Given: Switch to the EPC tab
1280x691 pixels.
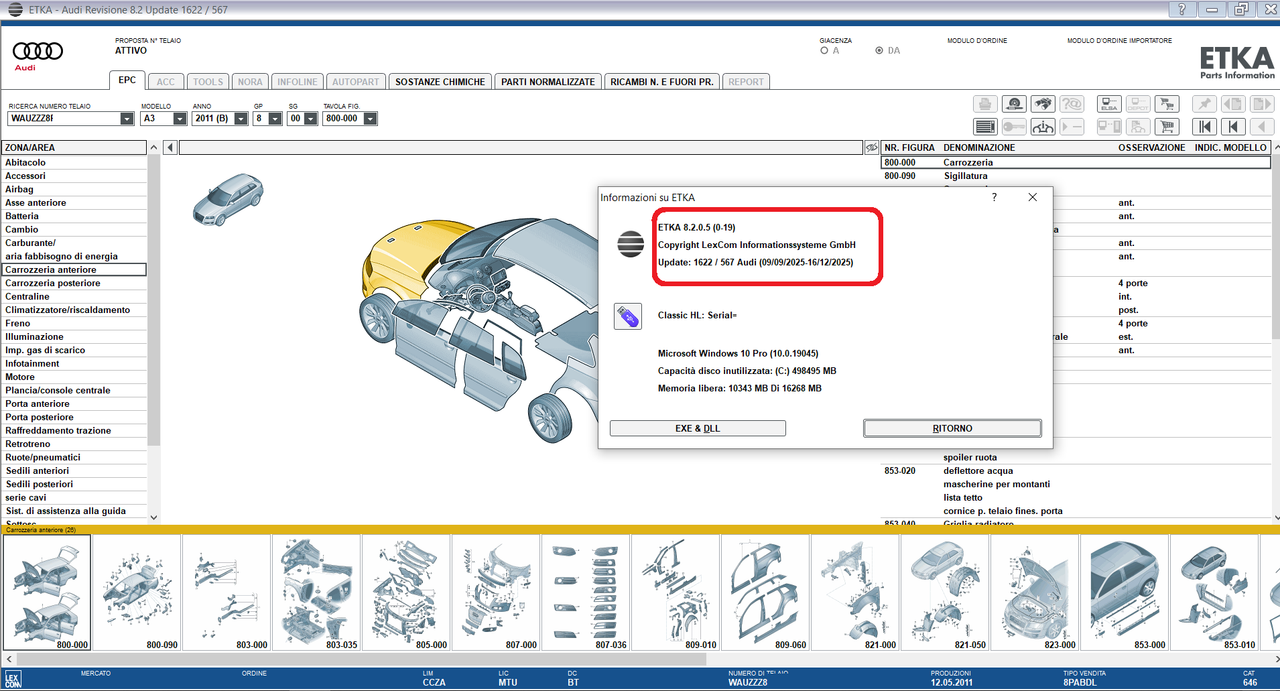Looking at the screenshot, I should click(x=127, y=81).
